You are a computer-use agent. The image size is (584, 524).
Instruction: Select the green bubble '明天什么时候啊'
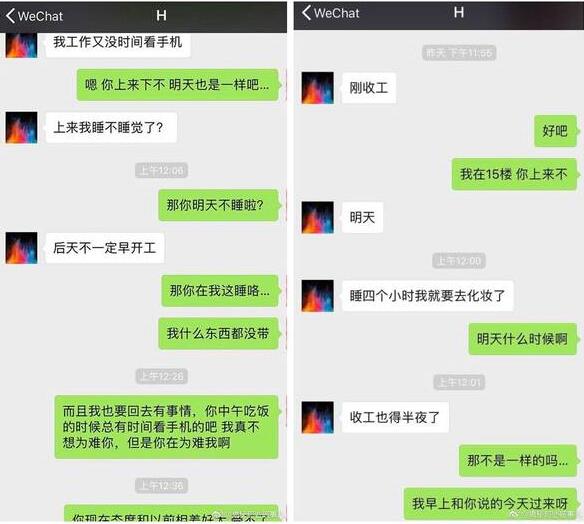click(x=523, y=339)
